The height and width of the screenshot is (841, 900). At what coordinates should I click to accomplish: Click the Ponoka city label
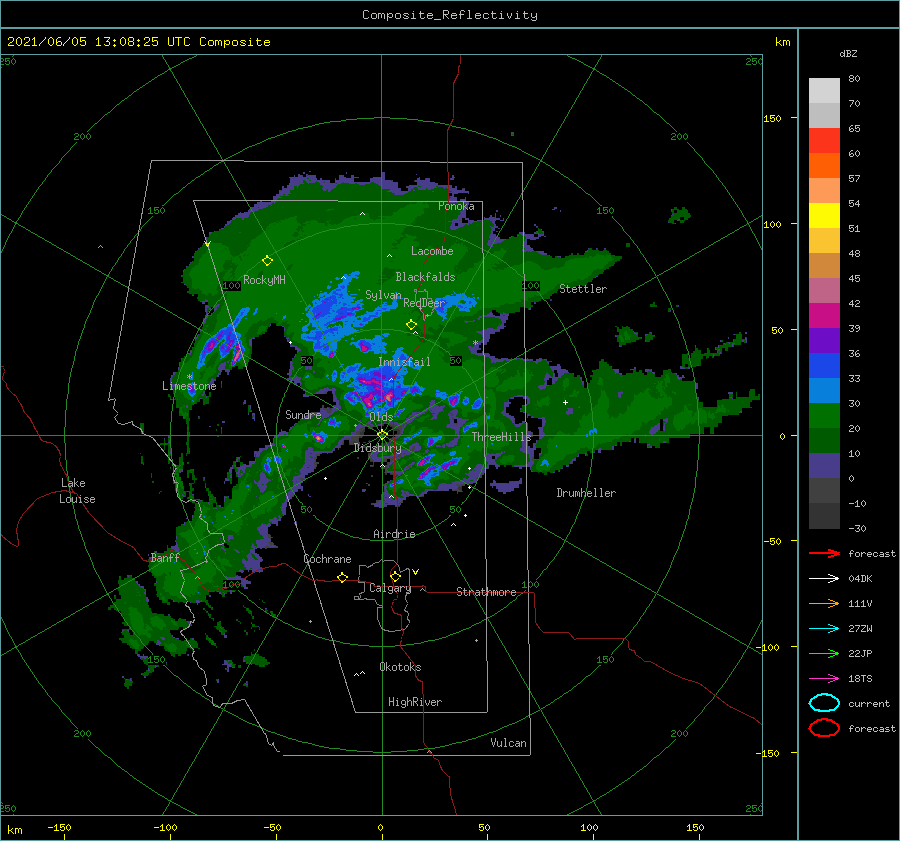pos(456,206)
